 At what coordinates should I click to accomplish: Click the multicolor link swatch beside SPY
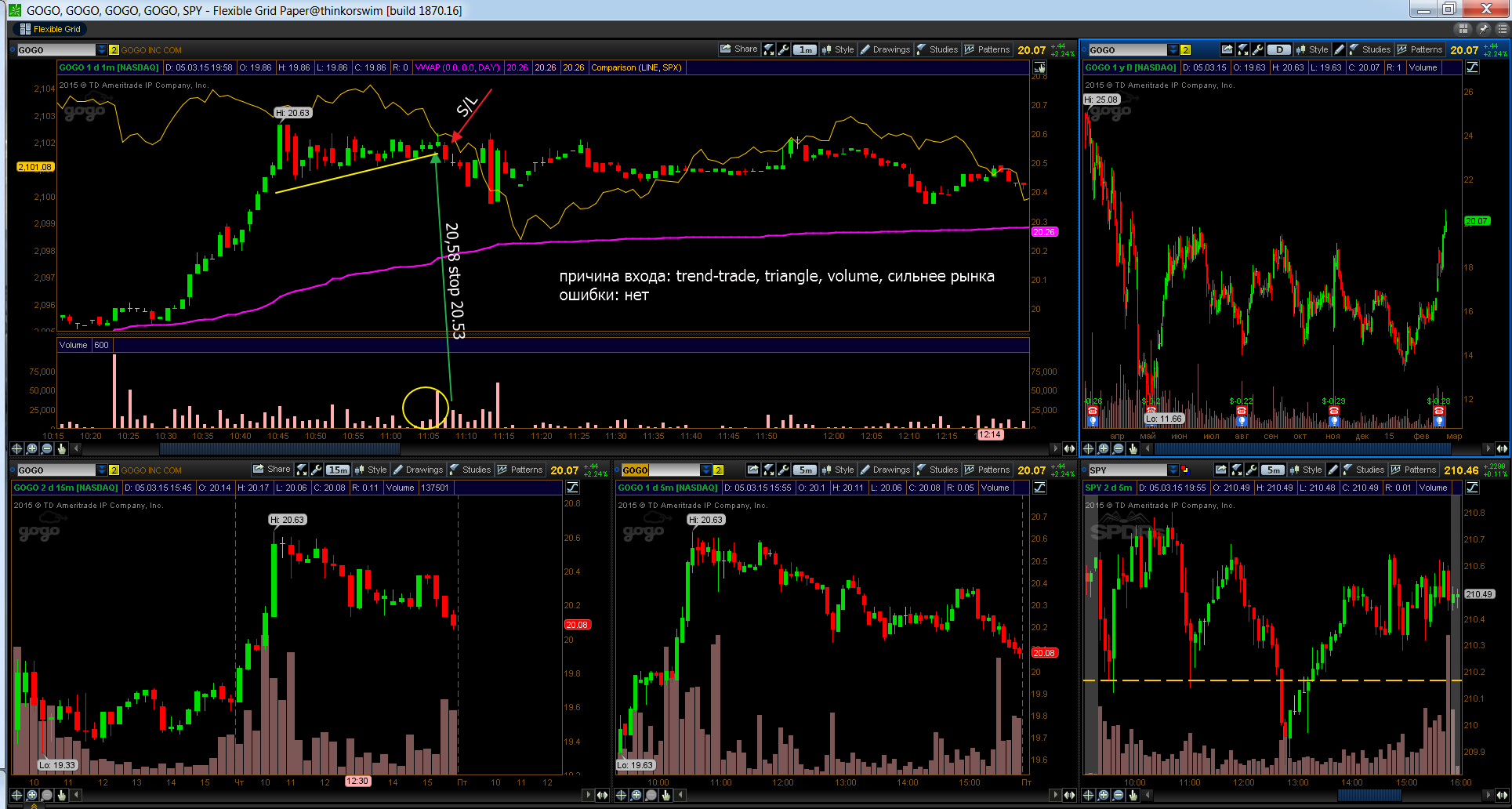click(1185, 470)
